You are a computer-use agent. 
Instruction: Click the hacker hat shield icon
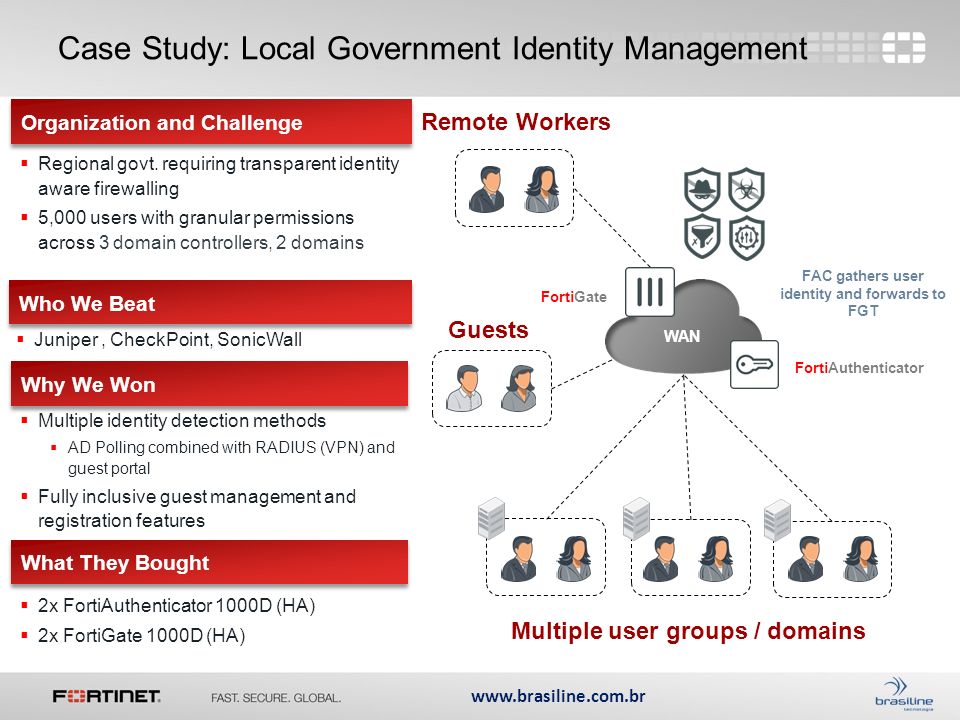pos(702,189)
